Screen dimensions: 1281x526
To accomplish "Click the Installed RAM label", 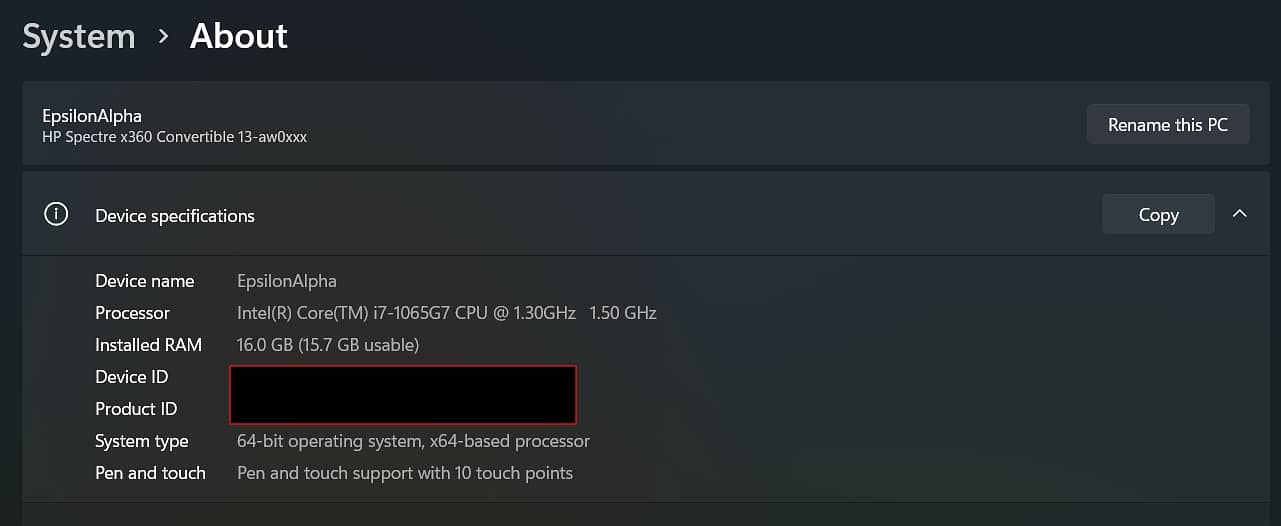I will [x=148, y=345].
